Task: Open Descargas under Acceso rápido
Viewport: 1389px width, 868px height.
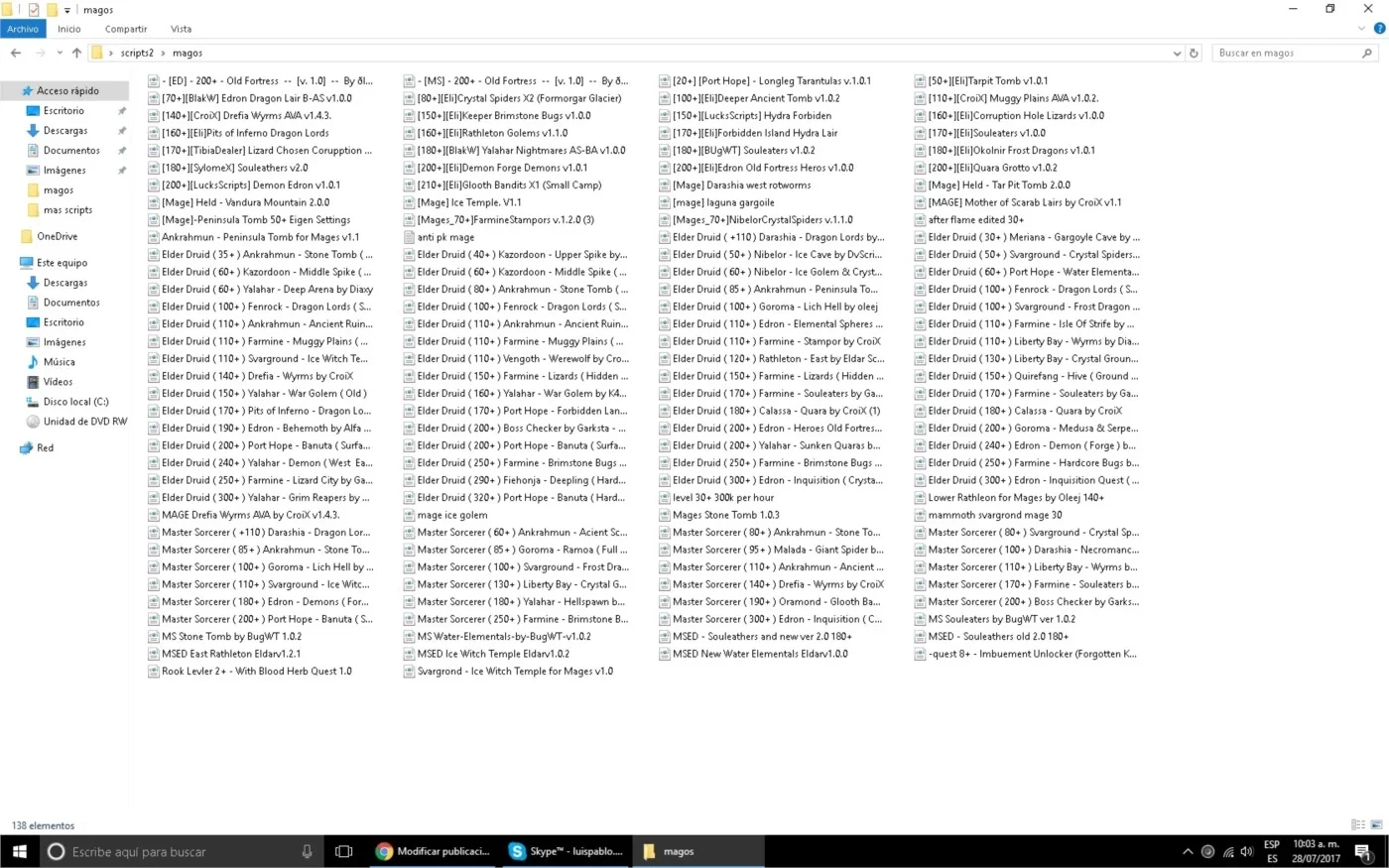Action: click(x=65, y=131)
